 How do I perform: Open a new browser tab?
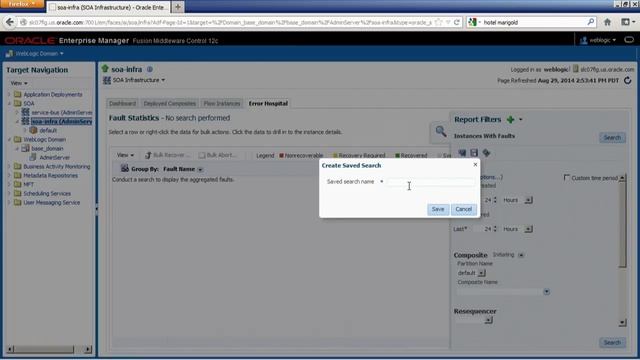[178, 7]
